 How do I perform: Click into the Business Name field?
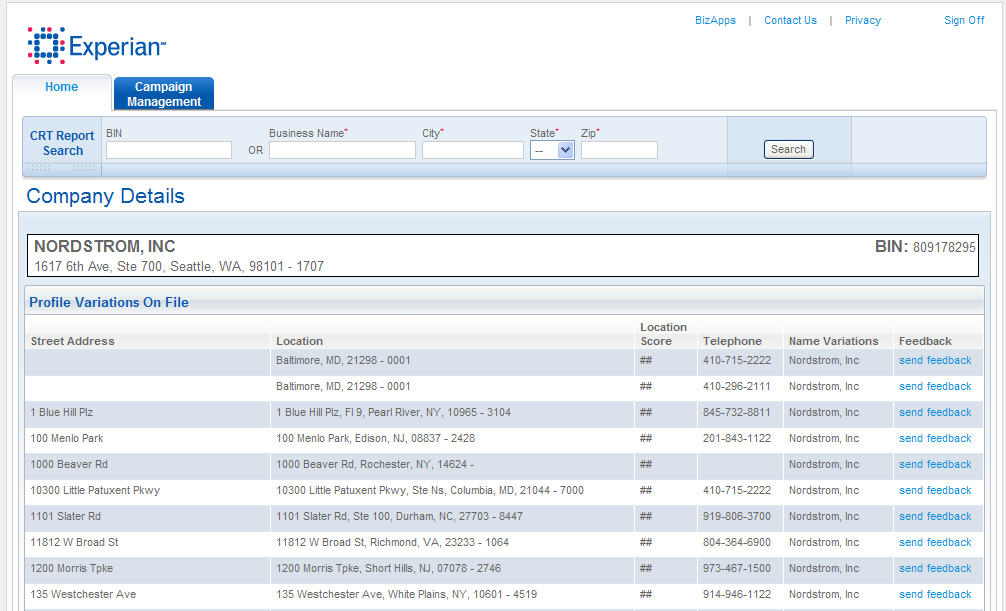[x=342, y=150]
